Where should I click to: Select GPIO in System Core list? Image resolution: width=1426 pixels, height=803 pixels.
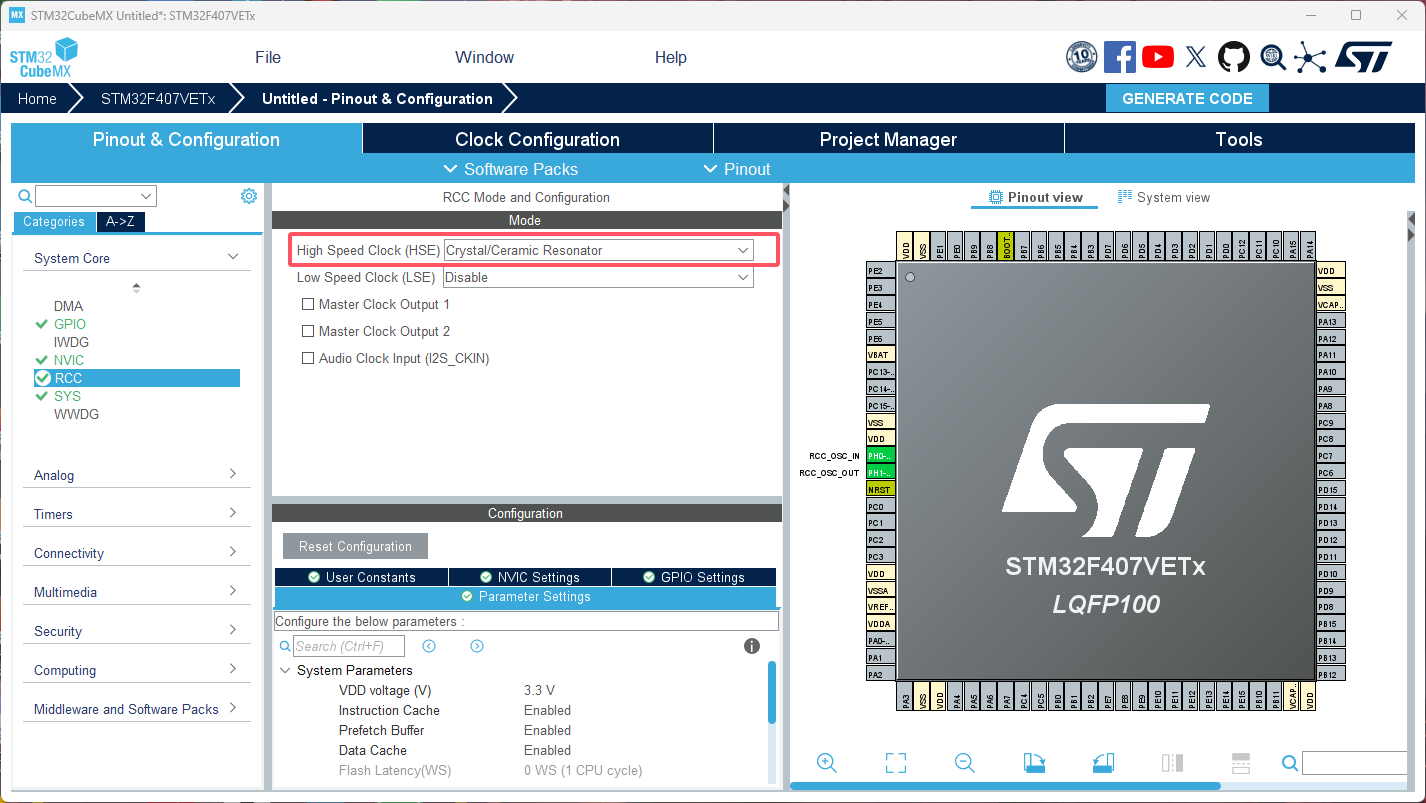(70, 324)
